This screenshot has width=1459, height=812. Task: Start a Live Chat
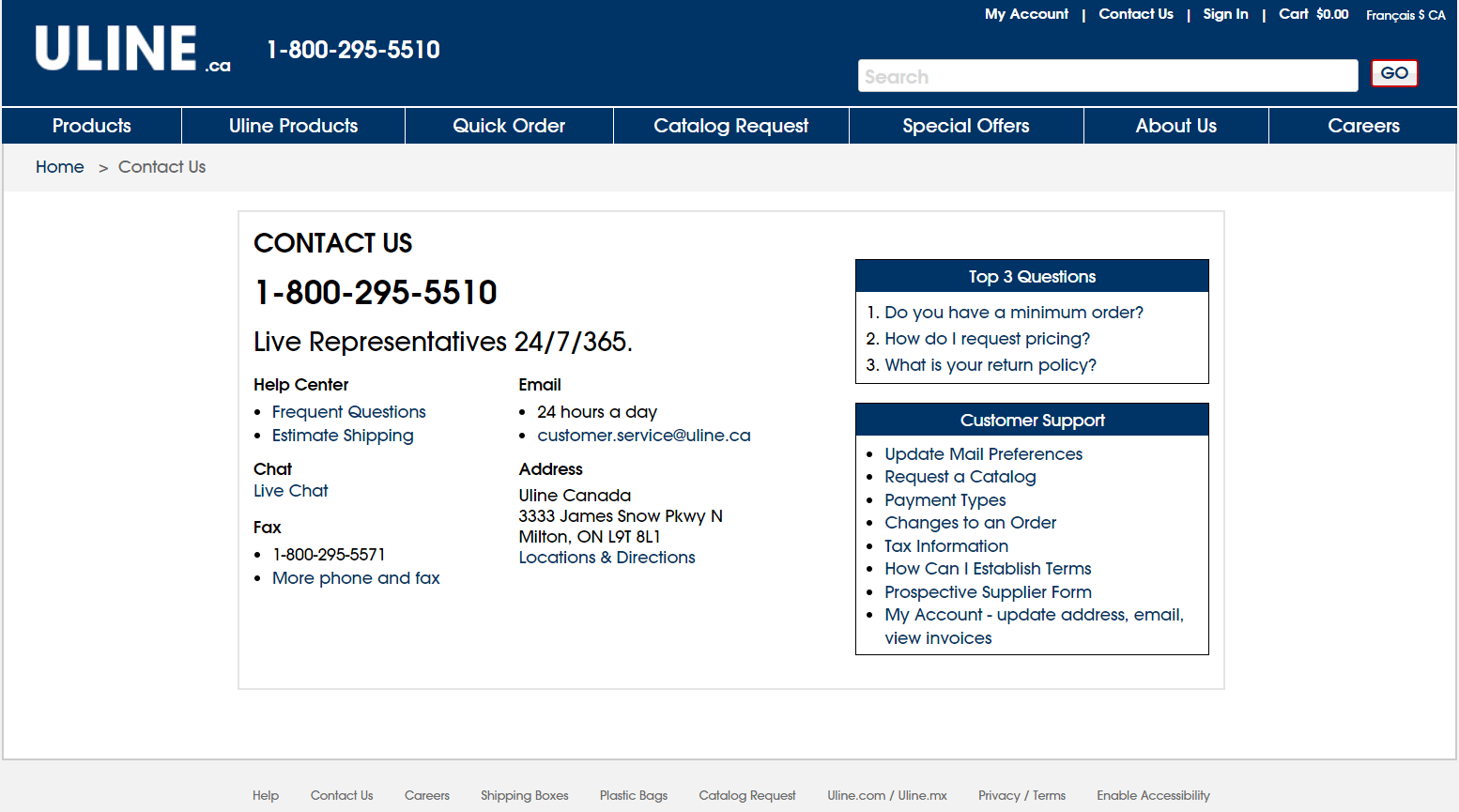coord(291,491)
